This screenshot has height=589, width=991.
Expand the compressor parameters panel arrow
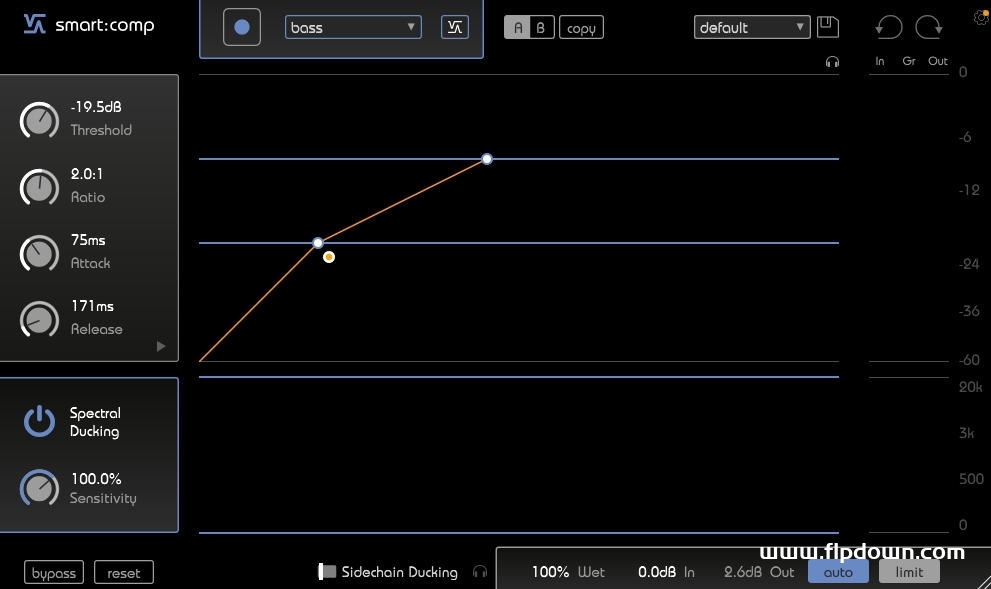161,346
